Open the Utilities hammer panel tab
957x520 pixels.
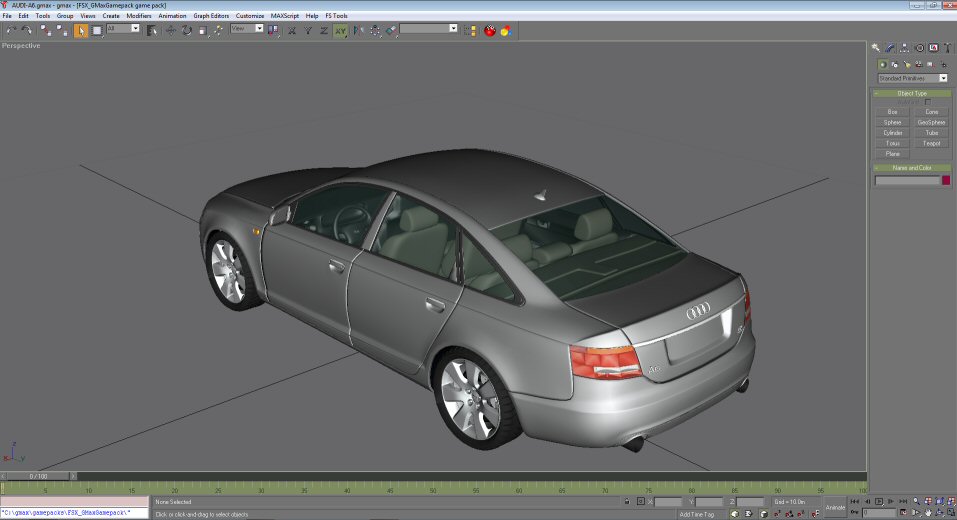click(x=948, y=48)
